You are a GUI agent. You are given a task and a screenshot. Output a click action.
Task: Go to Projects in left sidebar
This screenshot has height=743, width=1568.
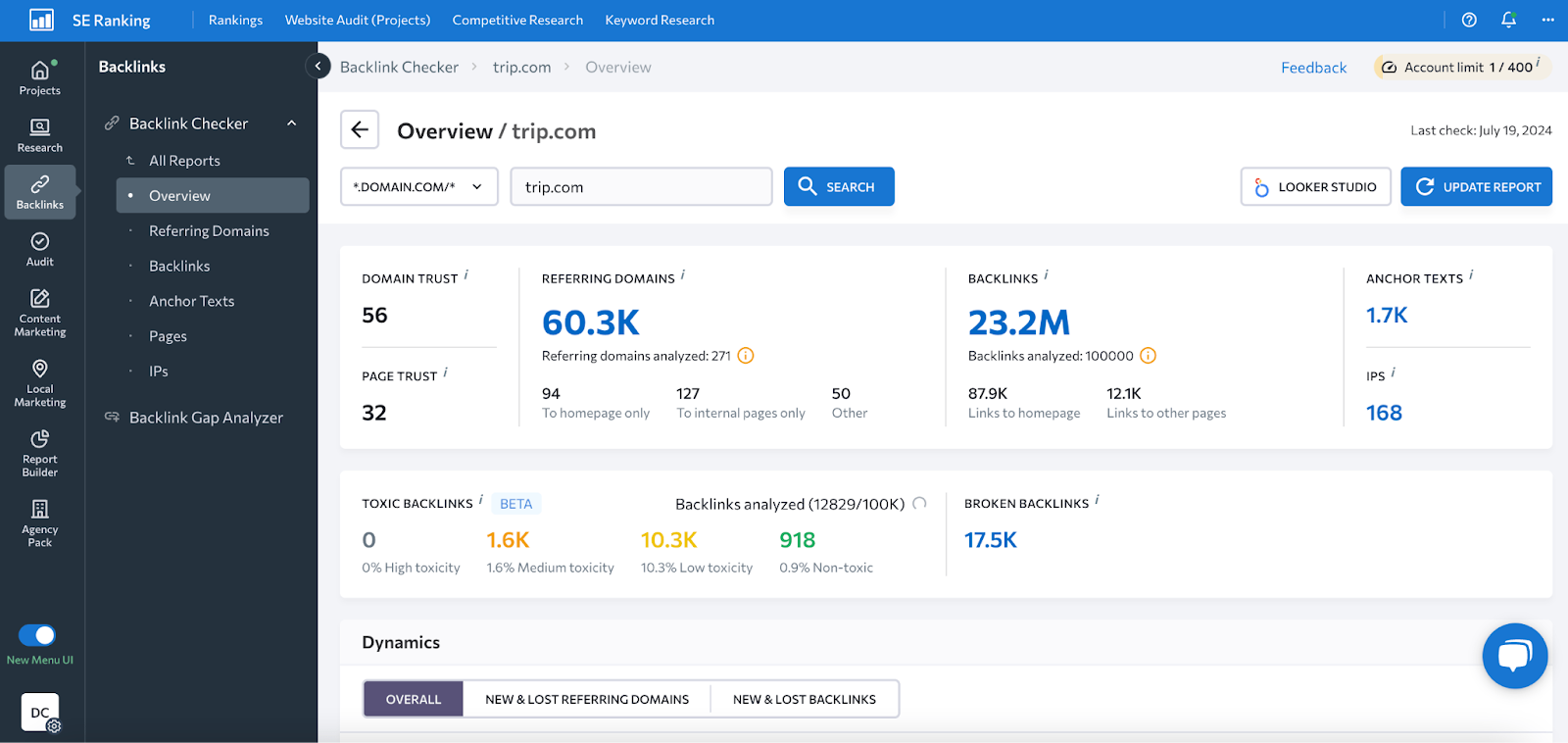pyautogui.click(x=40, y=78)
